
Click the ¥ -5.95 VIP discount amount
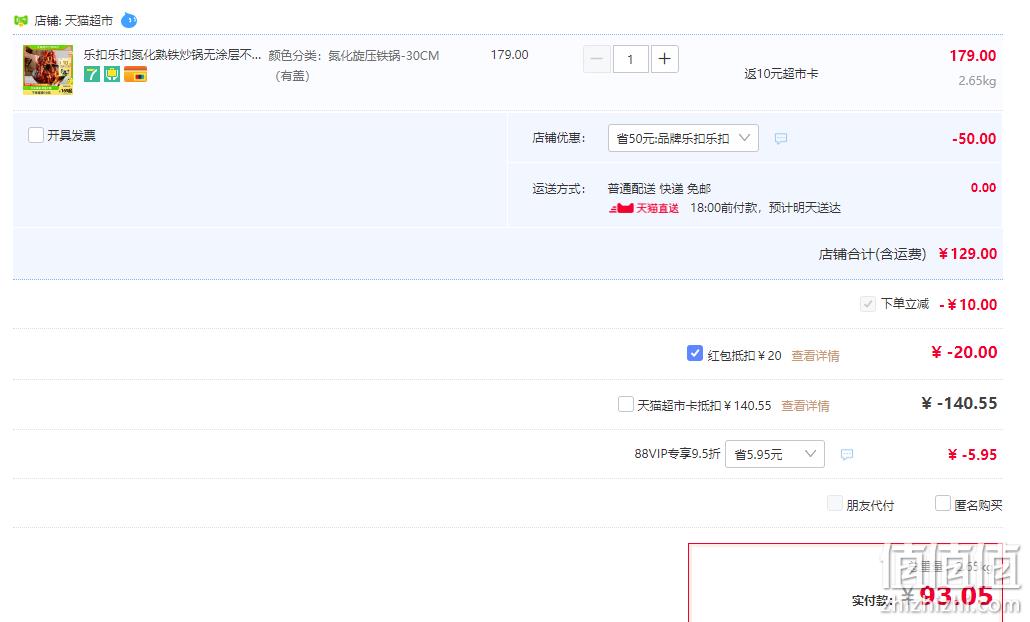[972, 455]
